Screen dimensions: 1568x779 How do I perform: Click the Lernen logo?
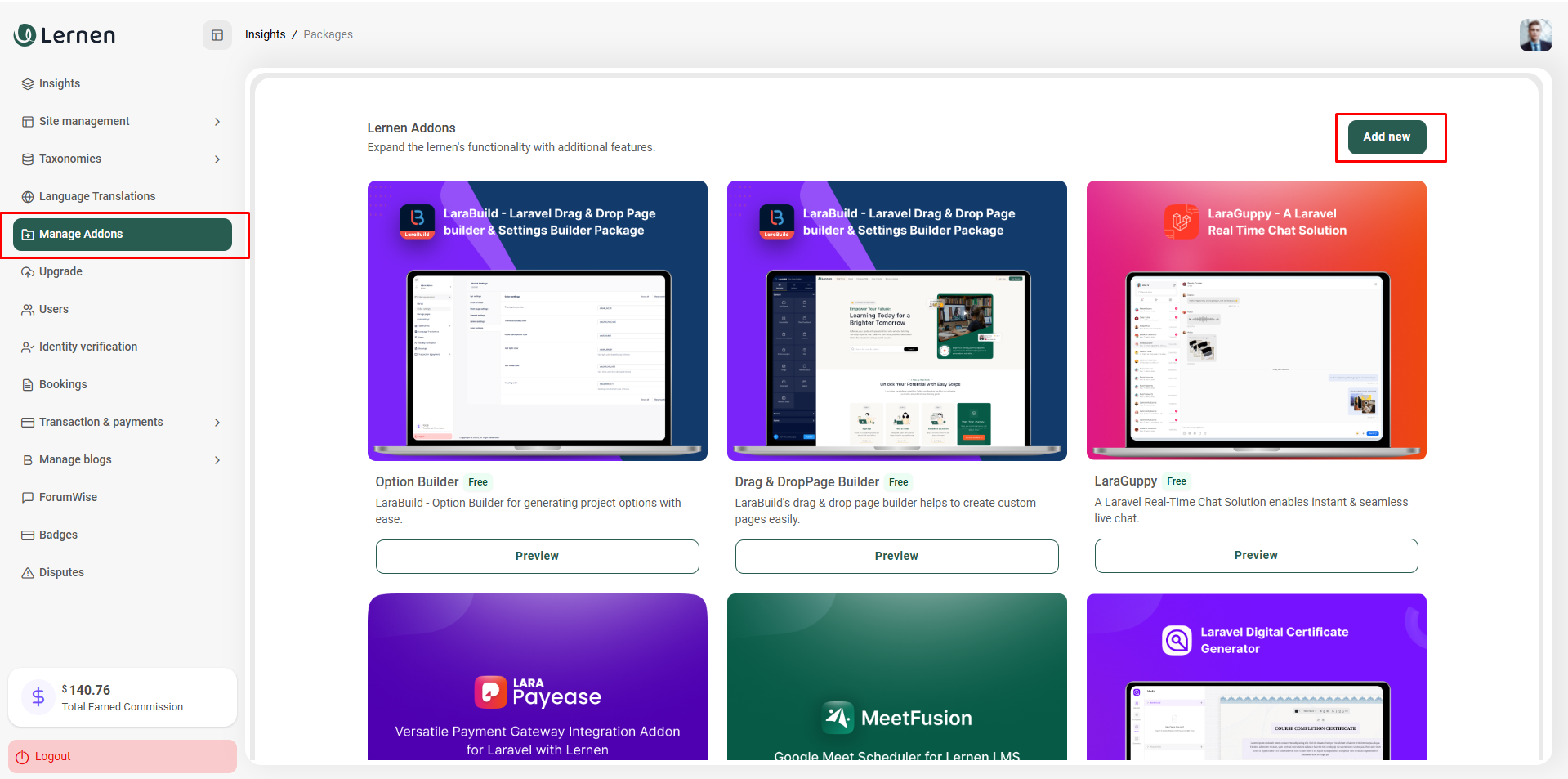(x=65, y=35)
